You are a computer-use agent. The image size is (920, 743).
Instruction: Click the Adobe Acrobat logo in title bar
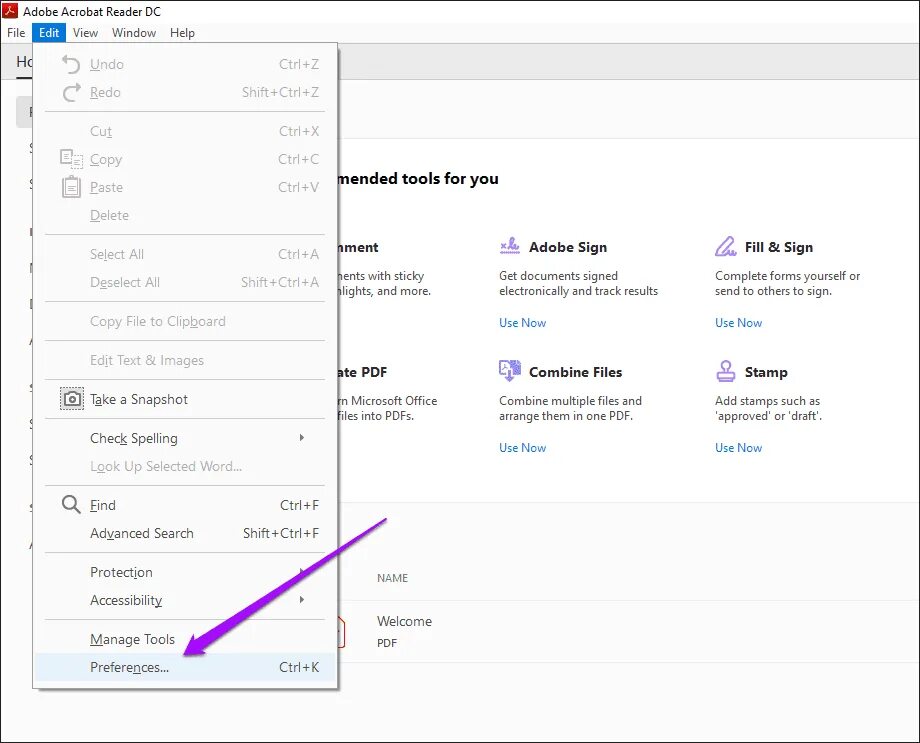coord(11,11)
